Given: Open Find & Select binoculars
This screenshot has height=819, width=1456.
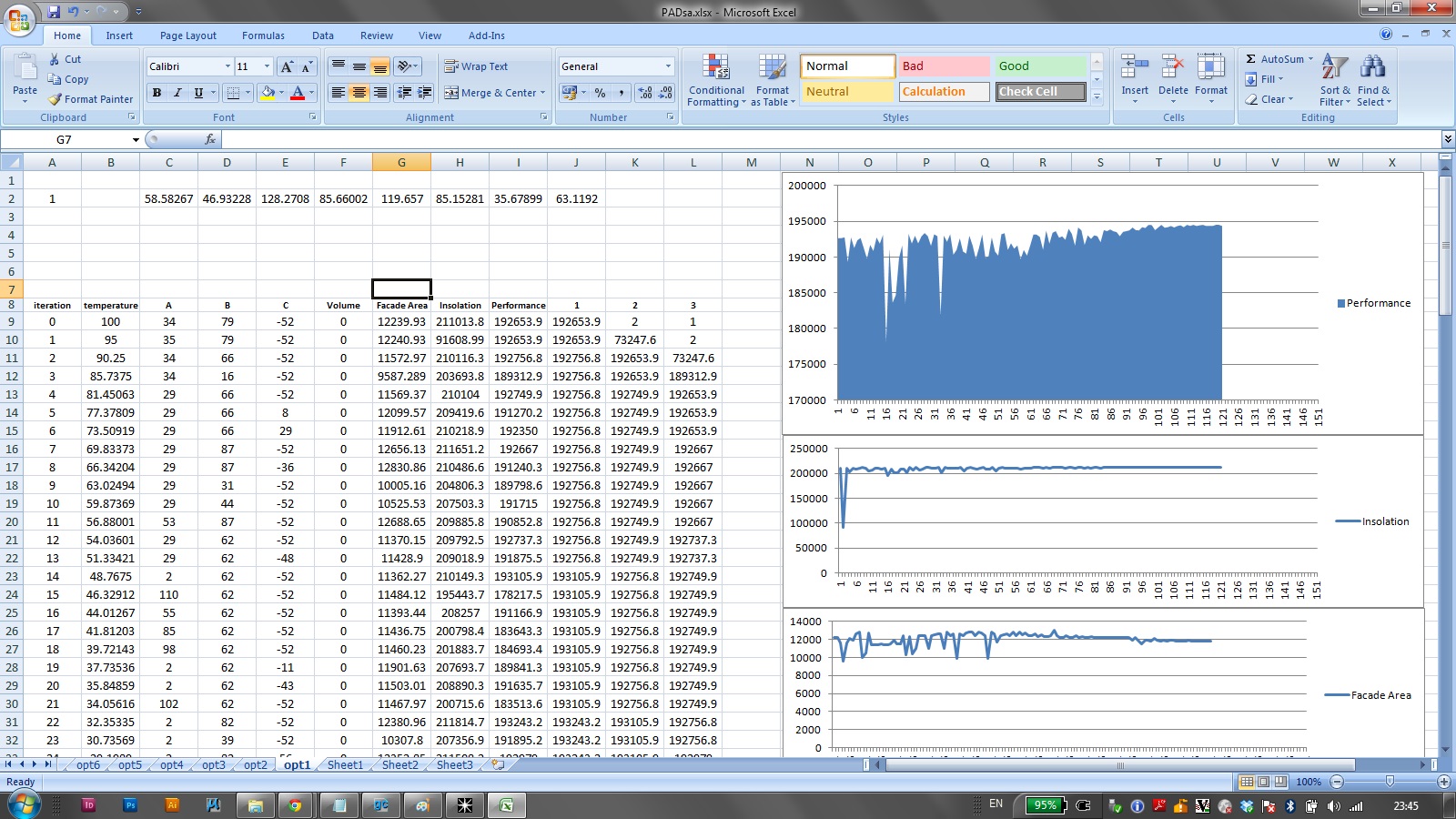Looking at the screenshot, I should click(1373, 80).
